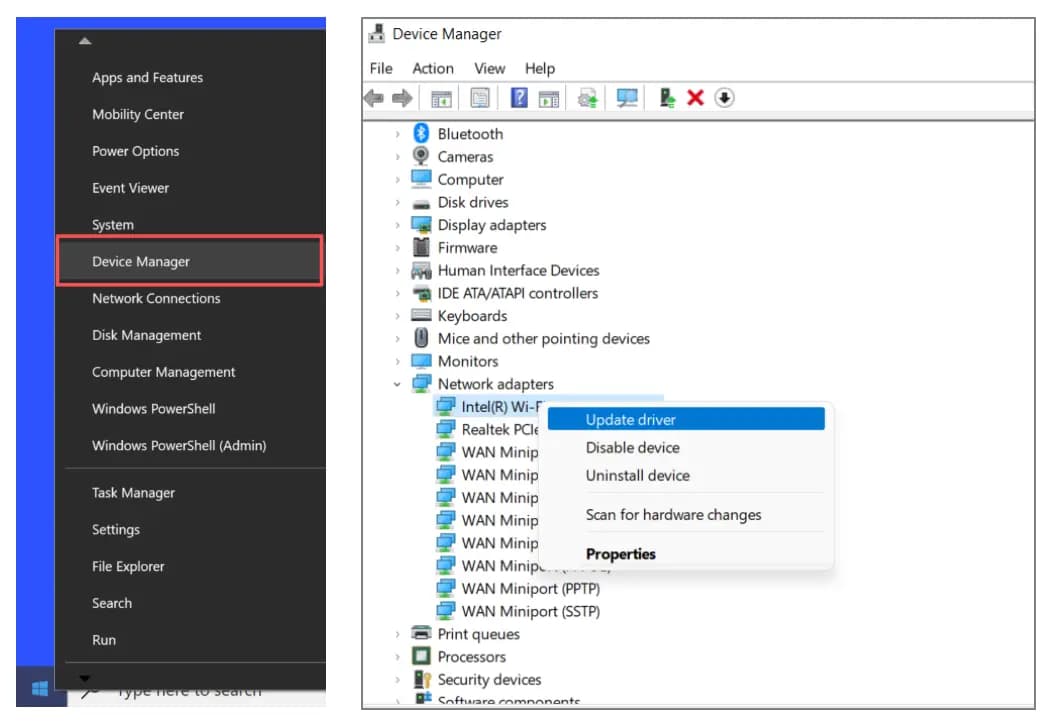Open the View menu
This screenshot has height=723, width=1050.
pyautogui.click(x=489, y=68)
